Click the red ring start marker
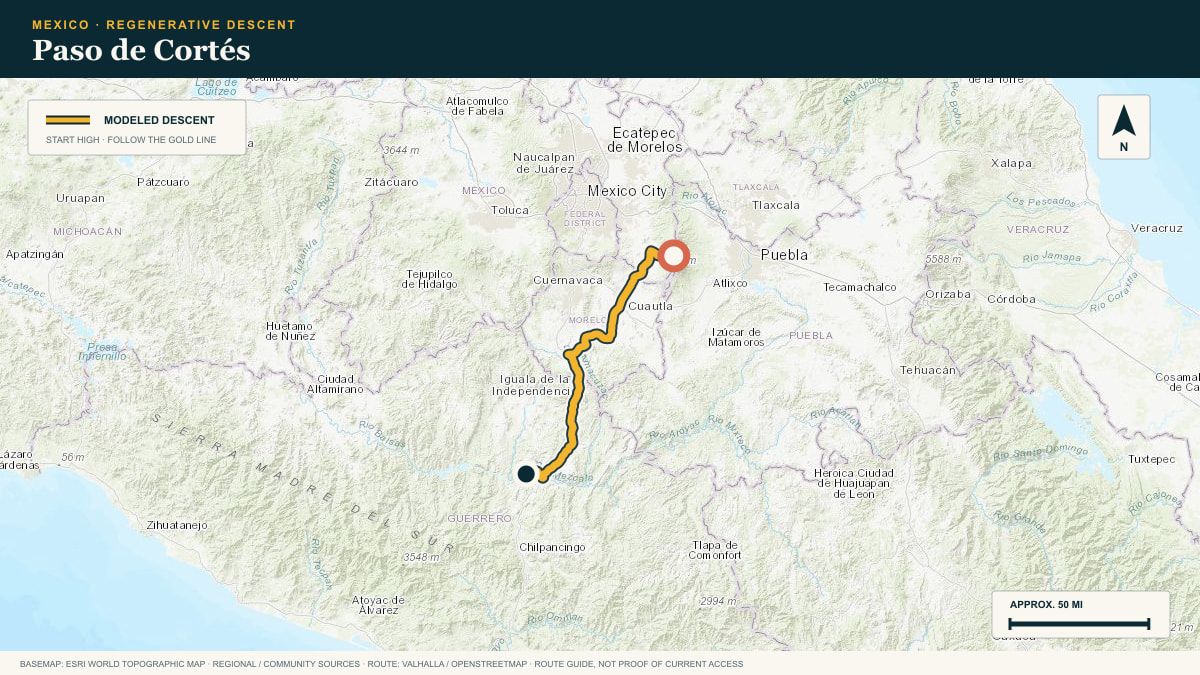The image size is (1200, 675). click(x=674, y=256)
